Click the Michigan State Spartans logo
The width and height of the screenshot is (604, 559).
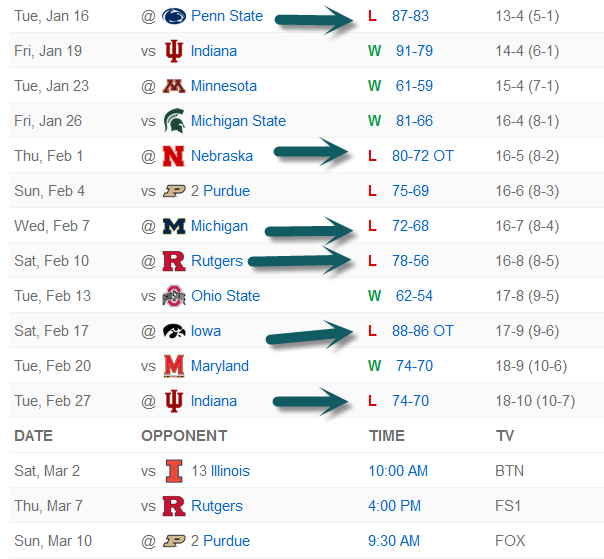(x=175, y=121)
